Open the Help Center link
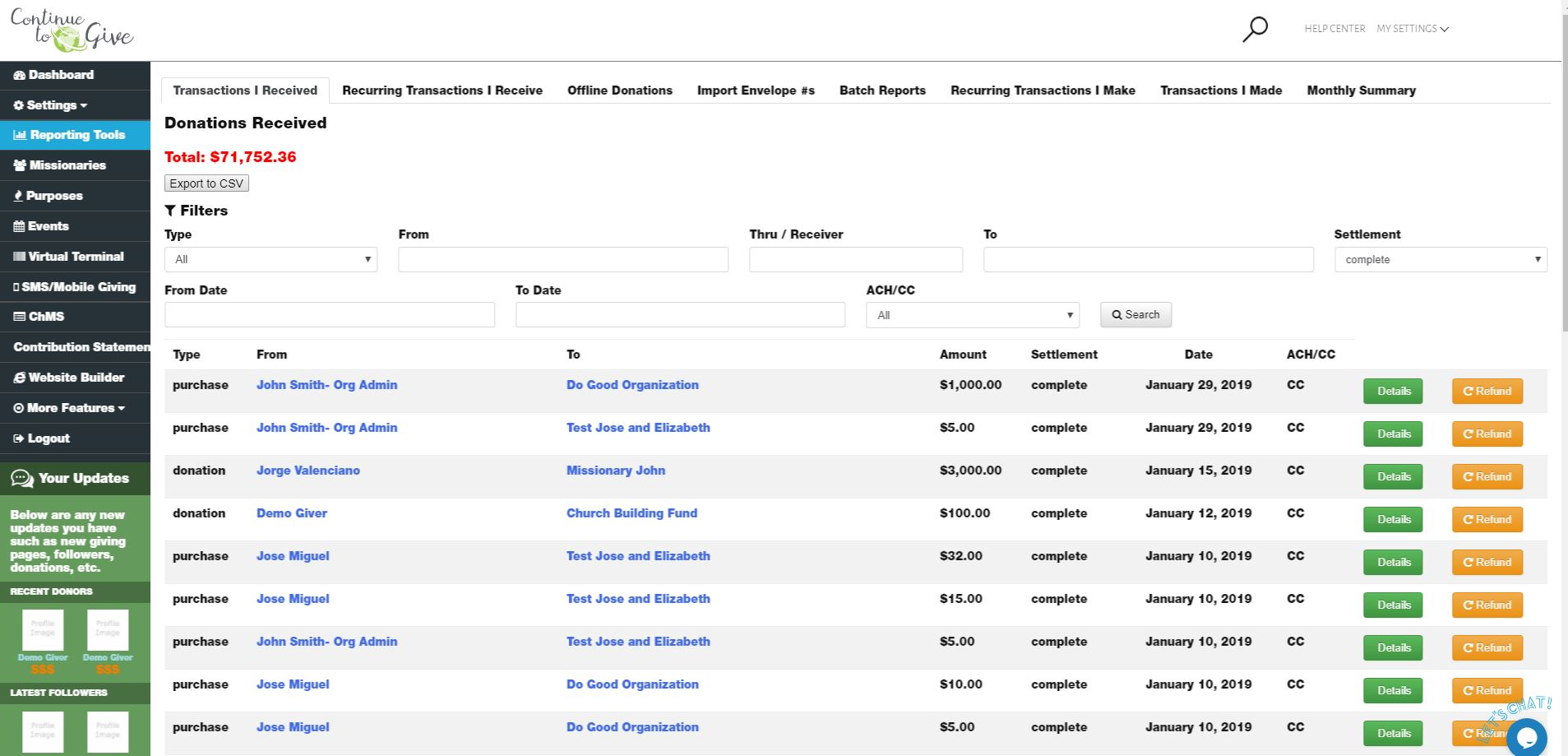The height and width of the screenshot is (756, 1568). pos(1334,29)
